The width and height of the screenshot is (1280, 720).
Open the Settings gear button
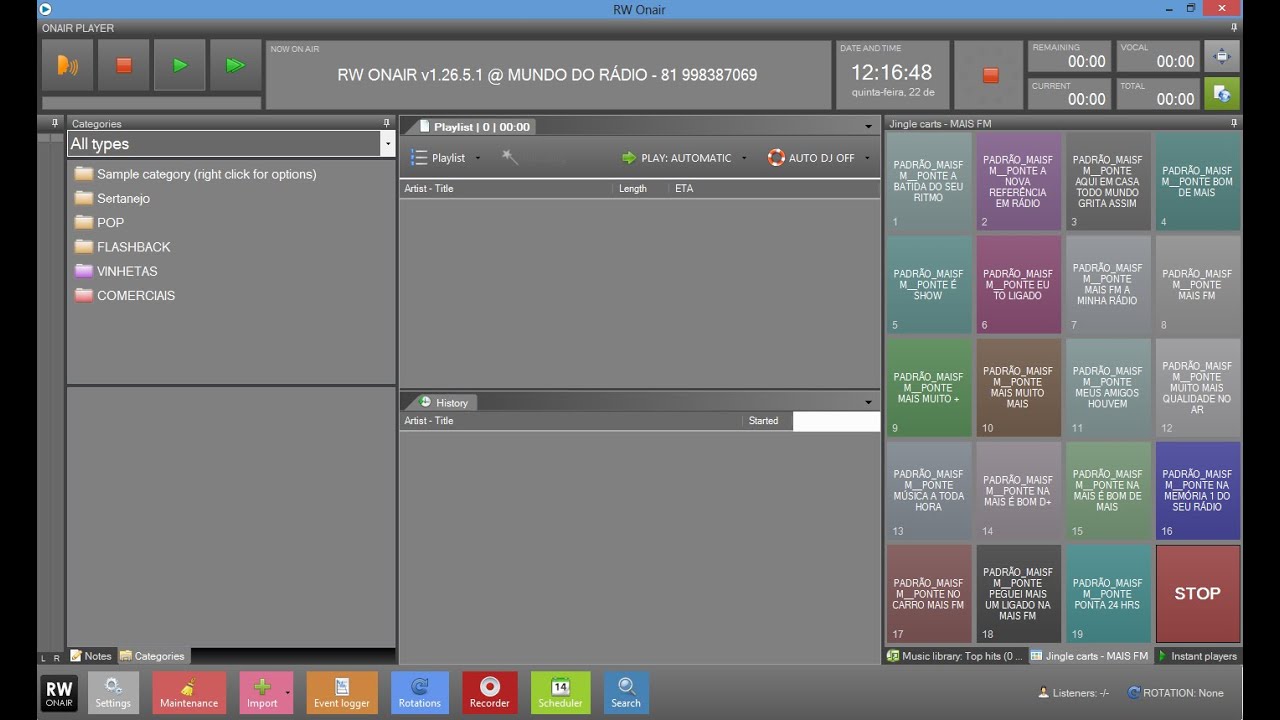tap(113, 692)
